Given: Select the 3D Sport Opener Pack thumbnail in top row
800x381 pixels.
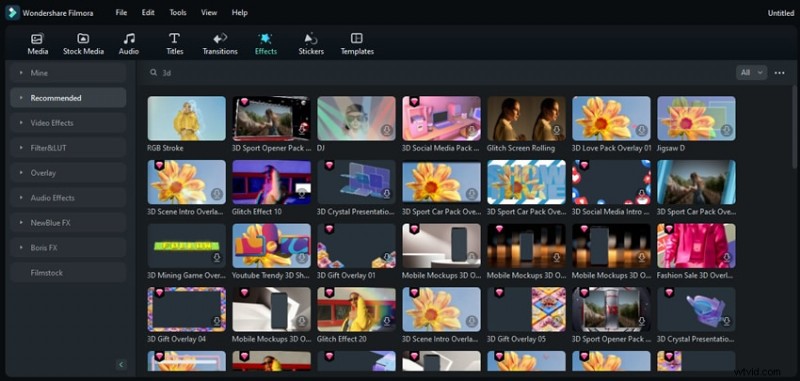Looking at the screenshot, I should [x=271, y=118].
